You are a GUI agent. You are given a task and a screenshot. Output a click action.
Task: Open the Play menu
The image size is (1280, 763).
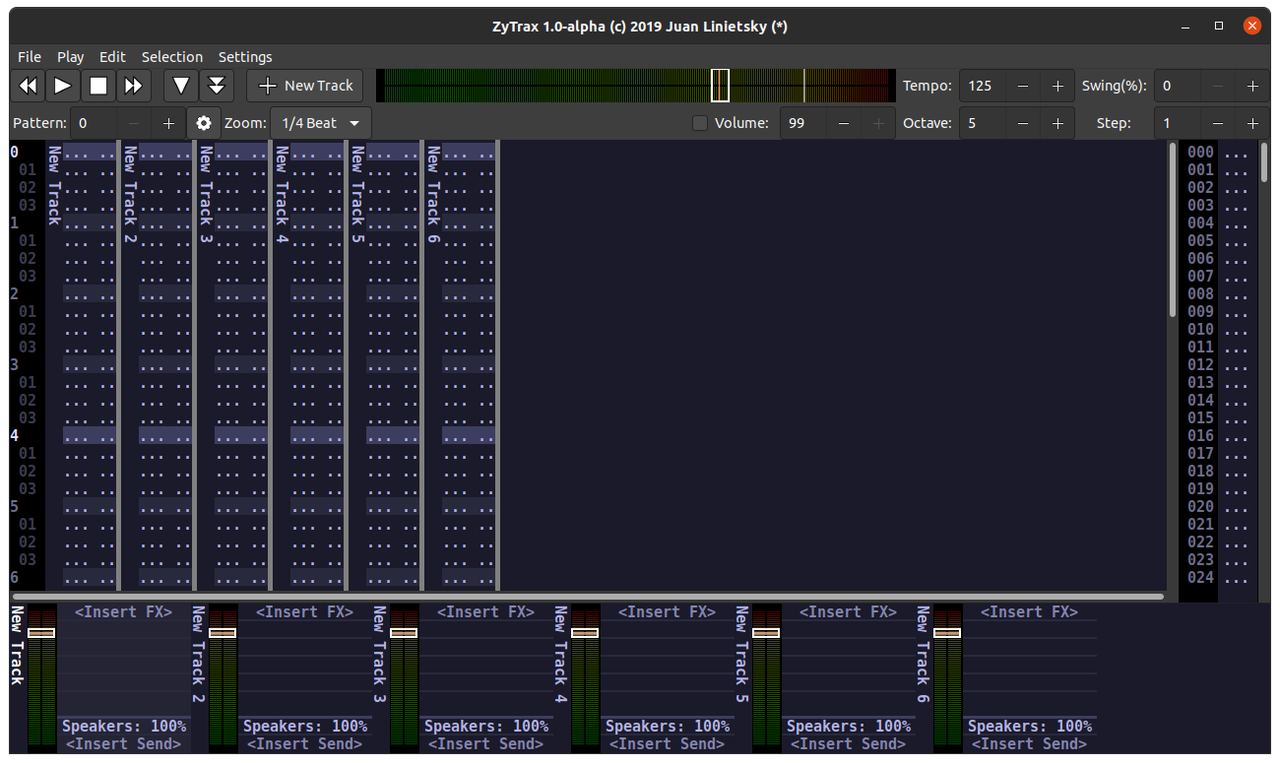point(70,57)
